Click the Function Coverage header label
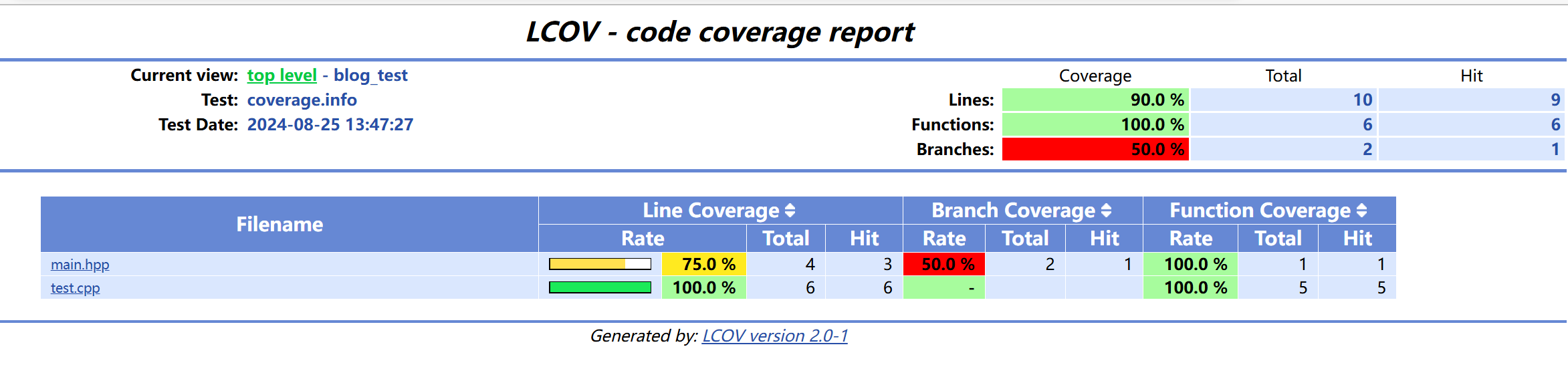Image resolution: width=1568 pixels, height=375 pixels. pyautogui.click(x=1260, y=211)
